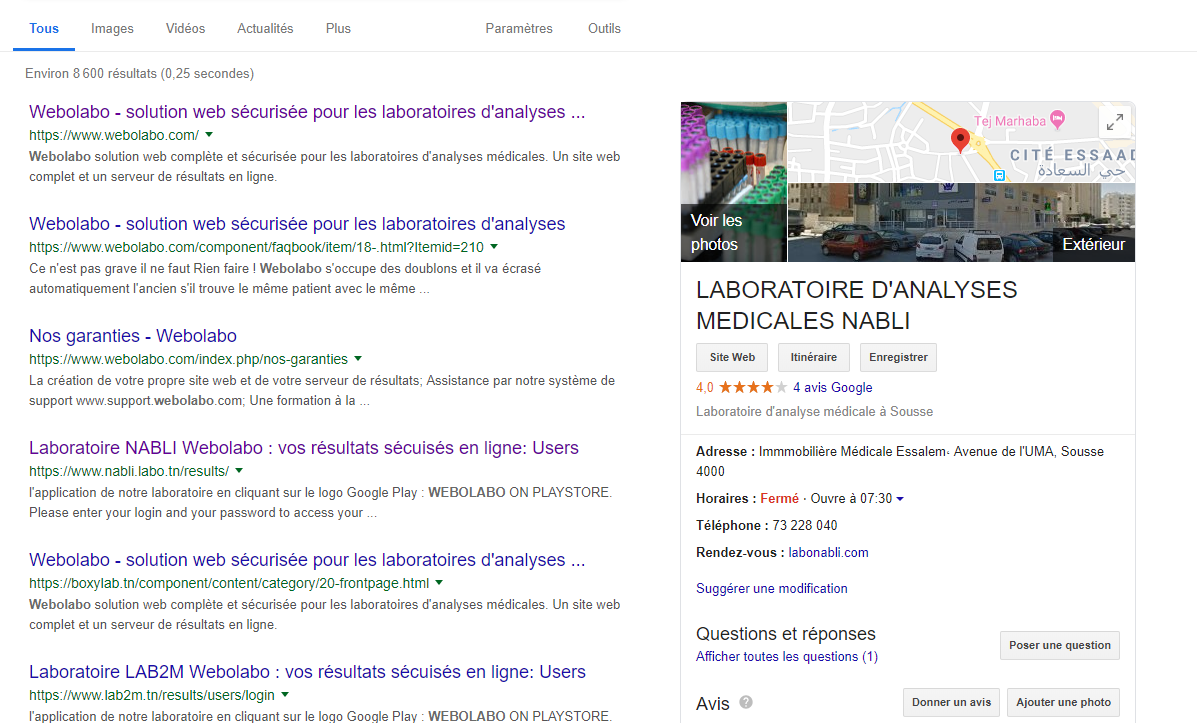Open dropdown arrow beside the nabli.labo.tn URL

click(x=239, y=470)
